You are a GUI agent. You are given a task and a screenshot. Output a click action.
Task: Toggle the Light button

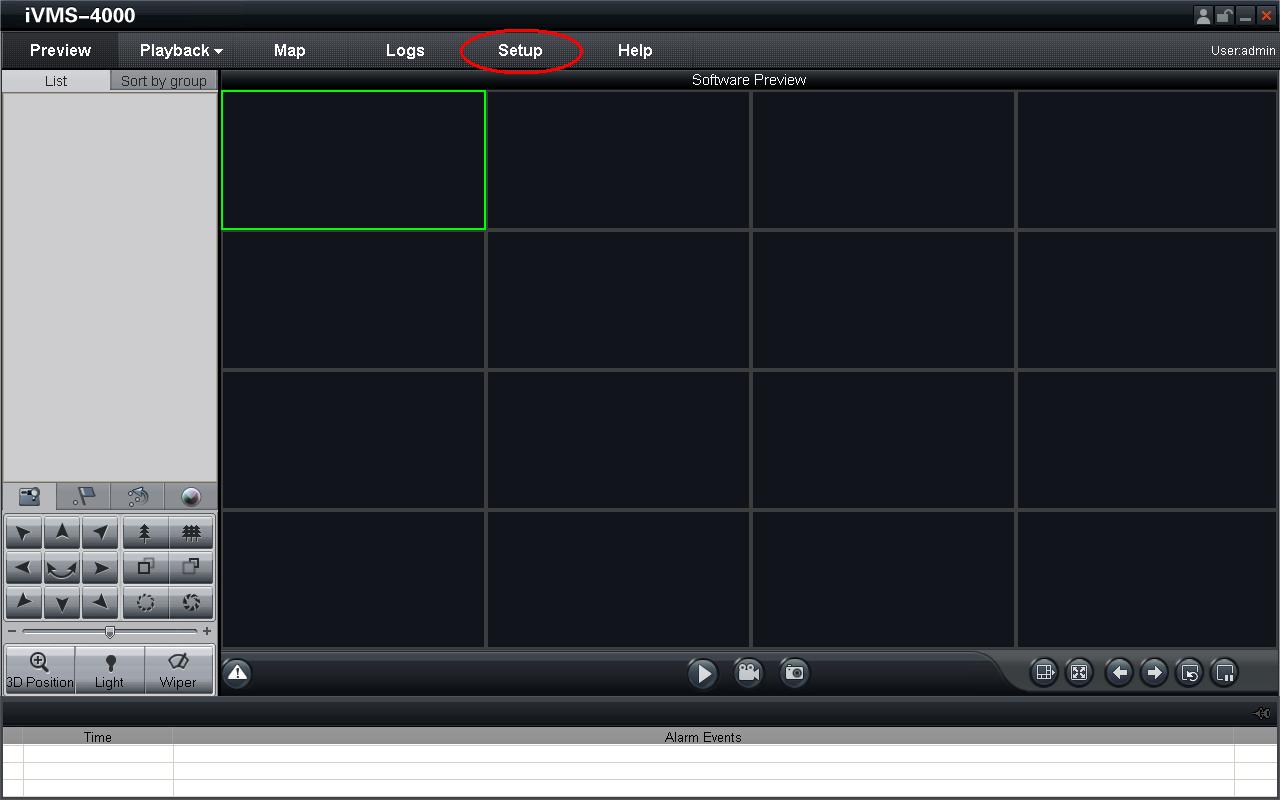110,670
